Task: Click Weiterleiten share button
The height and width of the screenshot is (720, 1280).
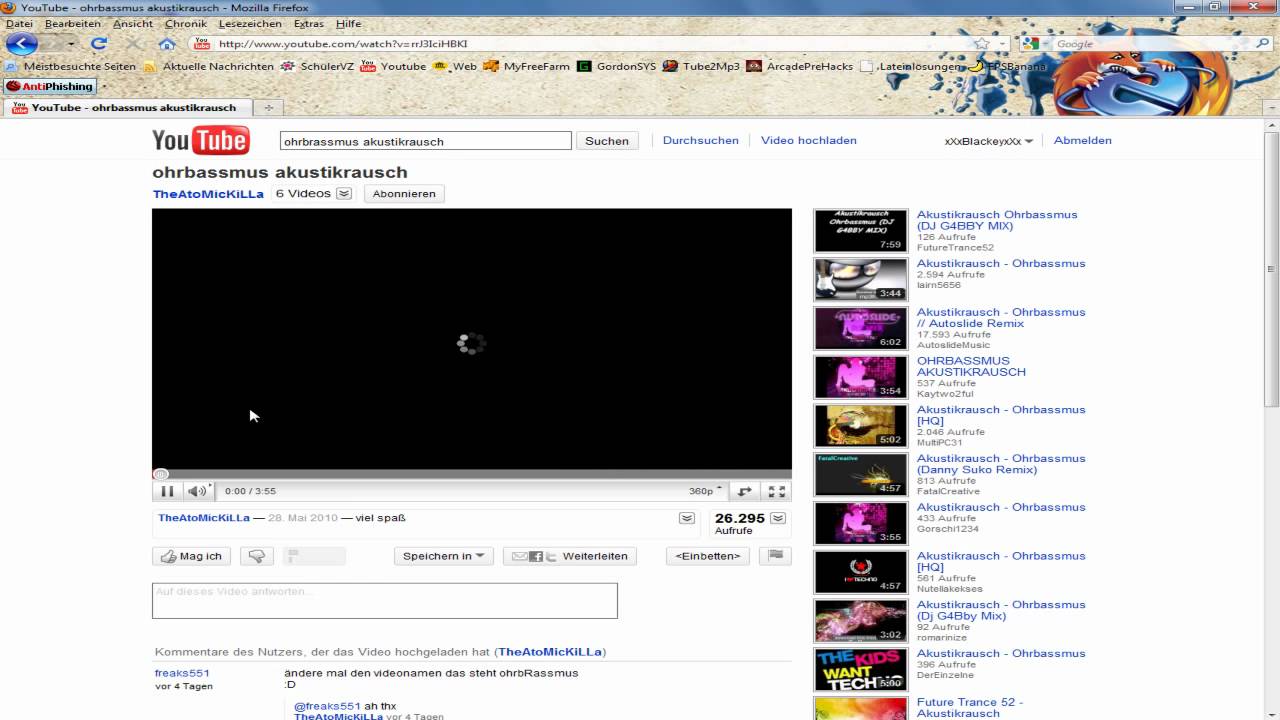Action: click(x=569, y=556)
